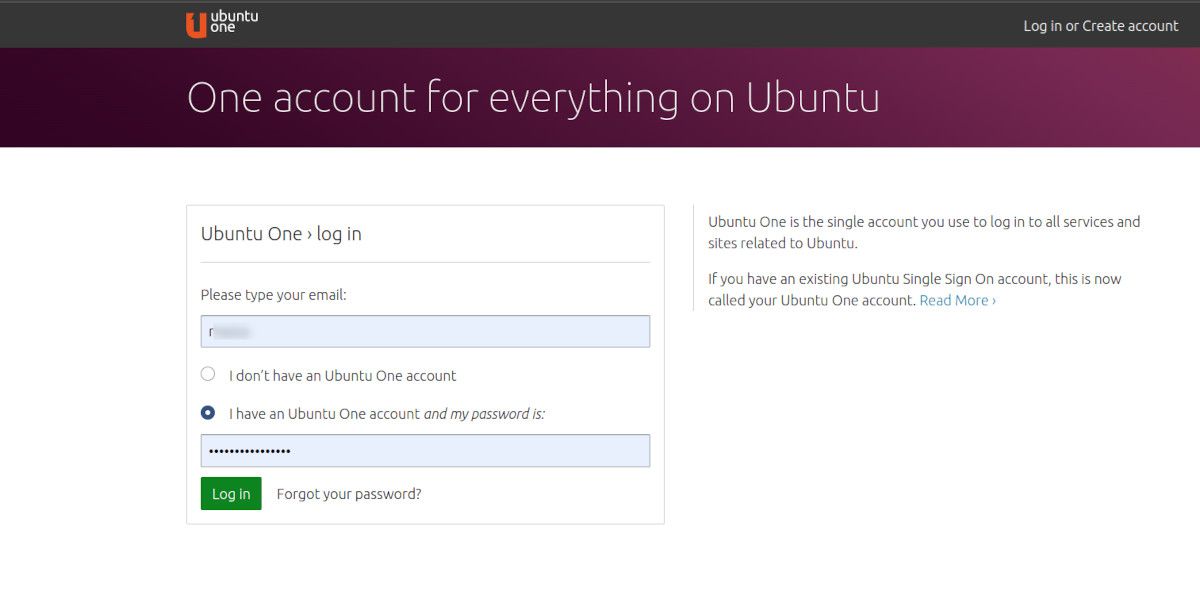Click the italic "and my password is:" text
The image size is (1200, 603).
[x=484, y=414]
